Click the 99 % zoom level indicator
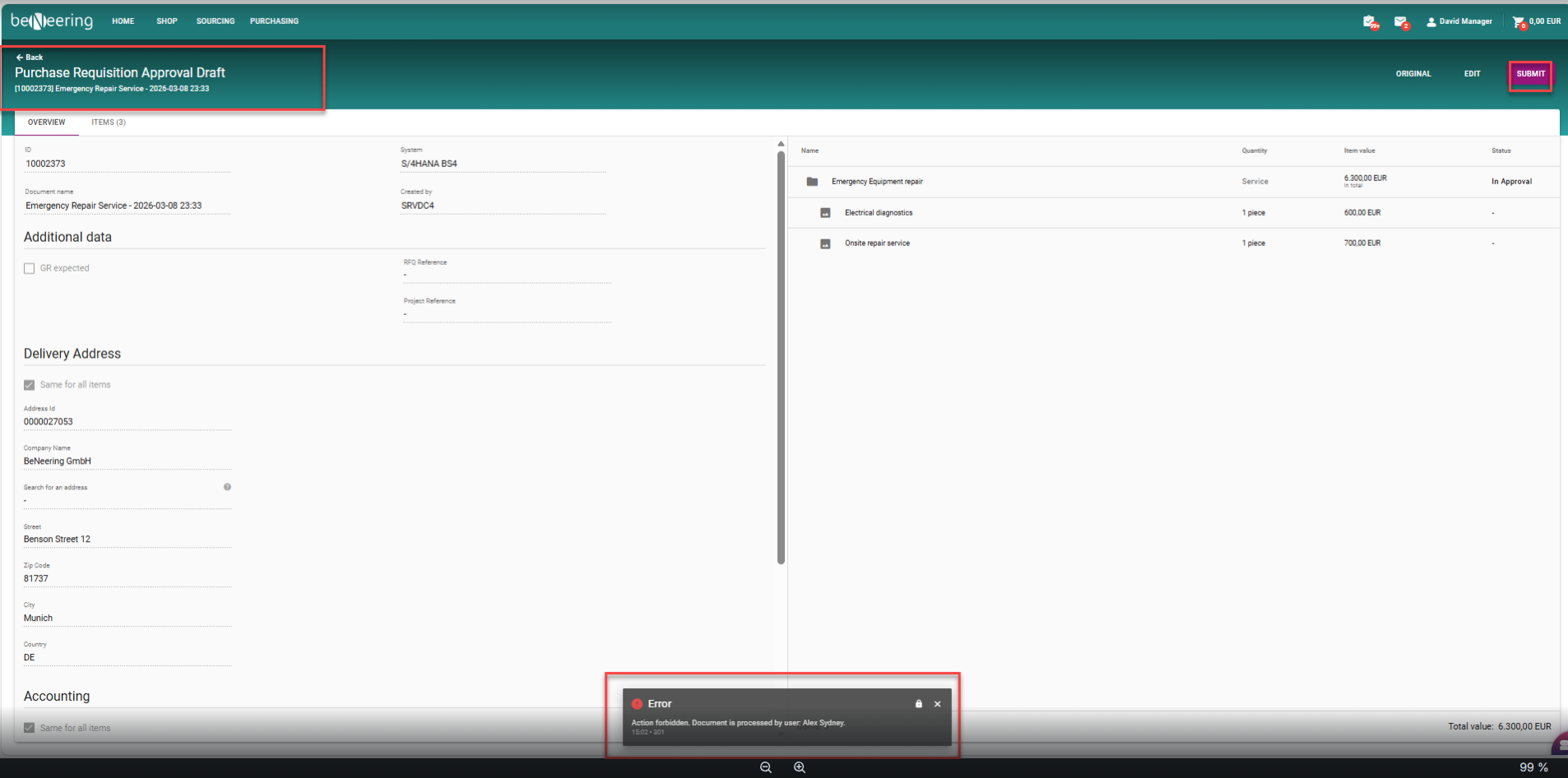The image size is (1568, 778). click(x=1533, y=767)
